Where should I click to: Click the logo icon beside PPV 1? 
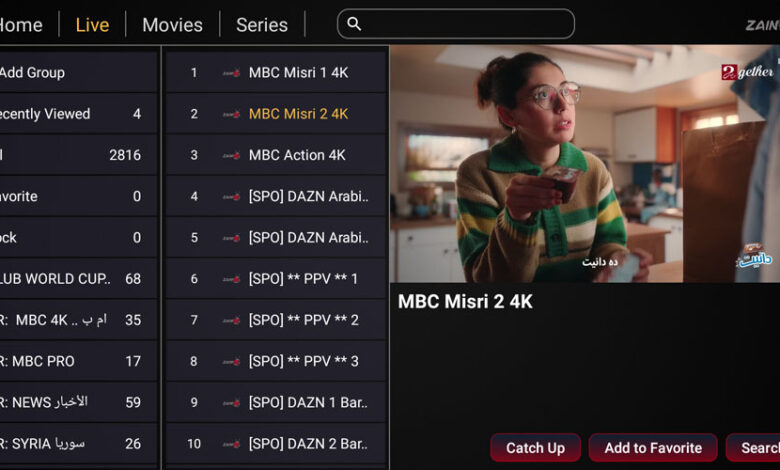(231, 279)
